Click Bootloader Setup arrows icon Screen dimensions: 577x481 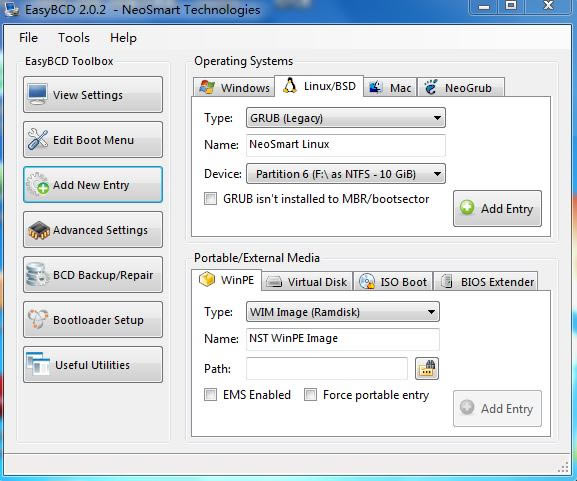pyautogui.click(x=38, y=319)
